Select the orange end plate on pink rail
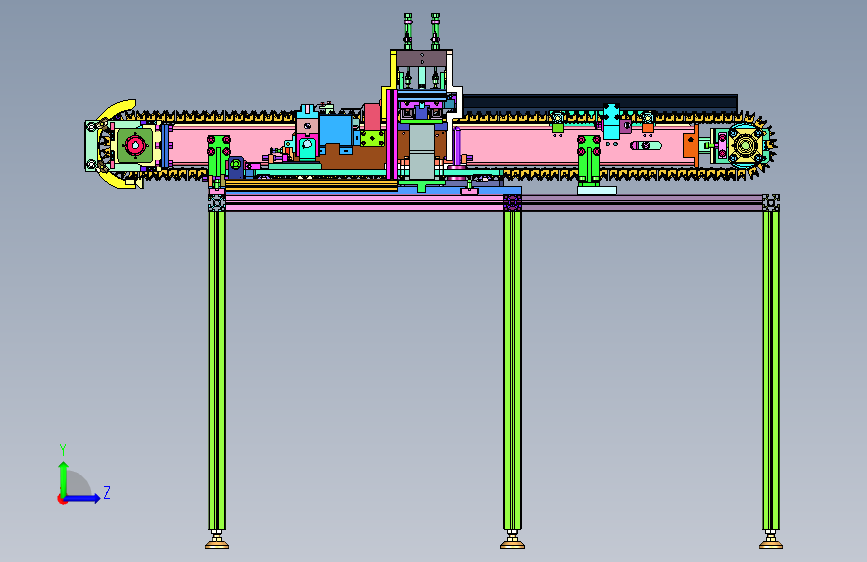Image resolution: width=867 pixels, height=562 pixels. [x=691, y=145]
